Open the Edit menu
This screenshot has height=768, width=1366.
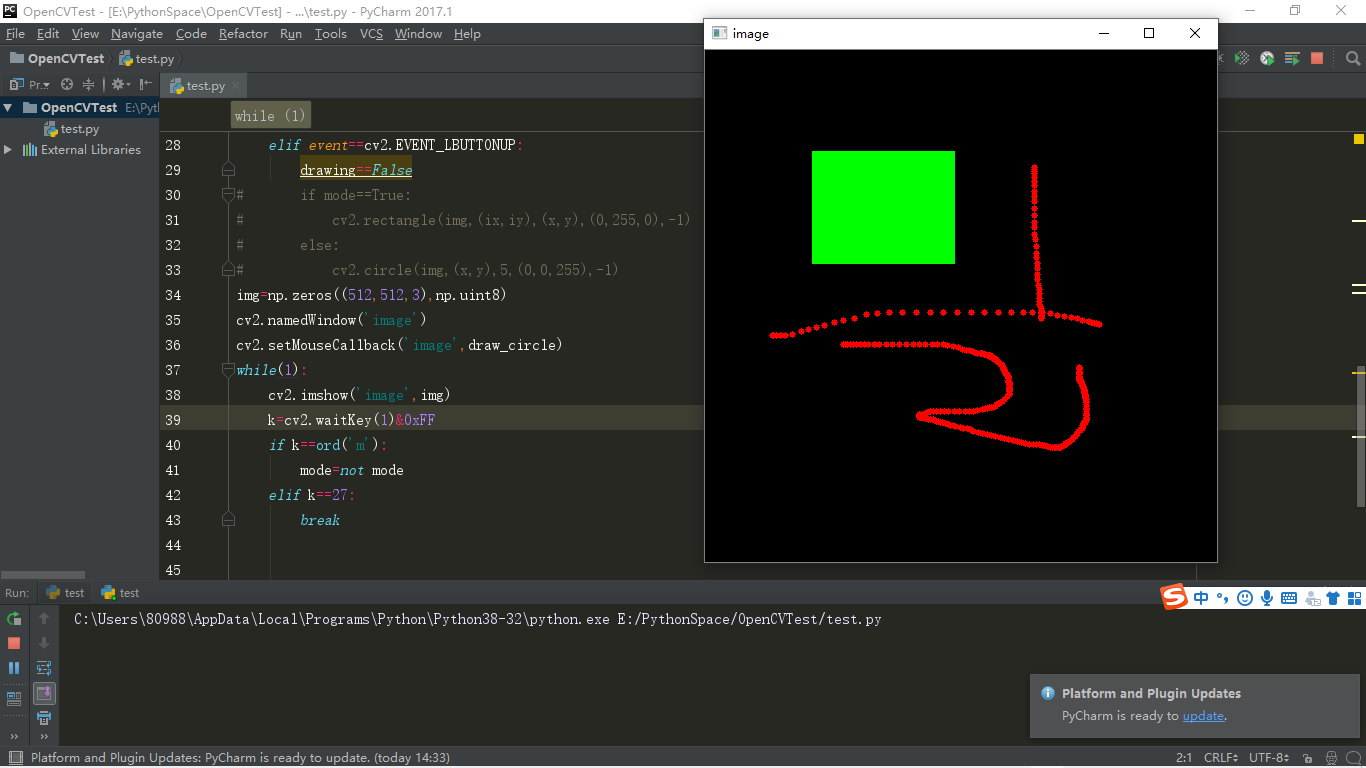[x=48, y=33]
